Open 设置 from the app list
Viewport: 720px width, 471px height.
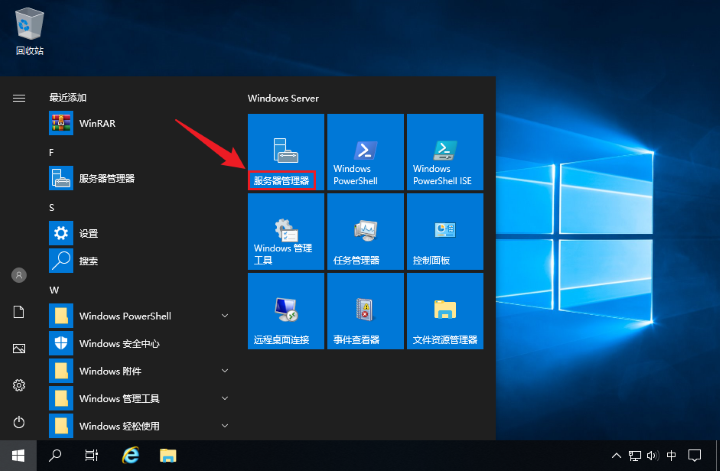click(x=140, y=233)
